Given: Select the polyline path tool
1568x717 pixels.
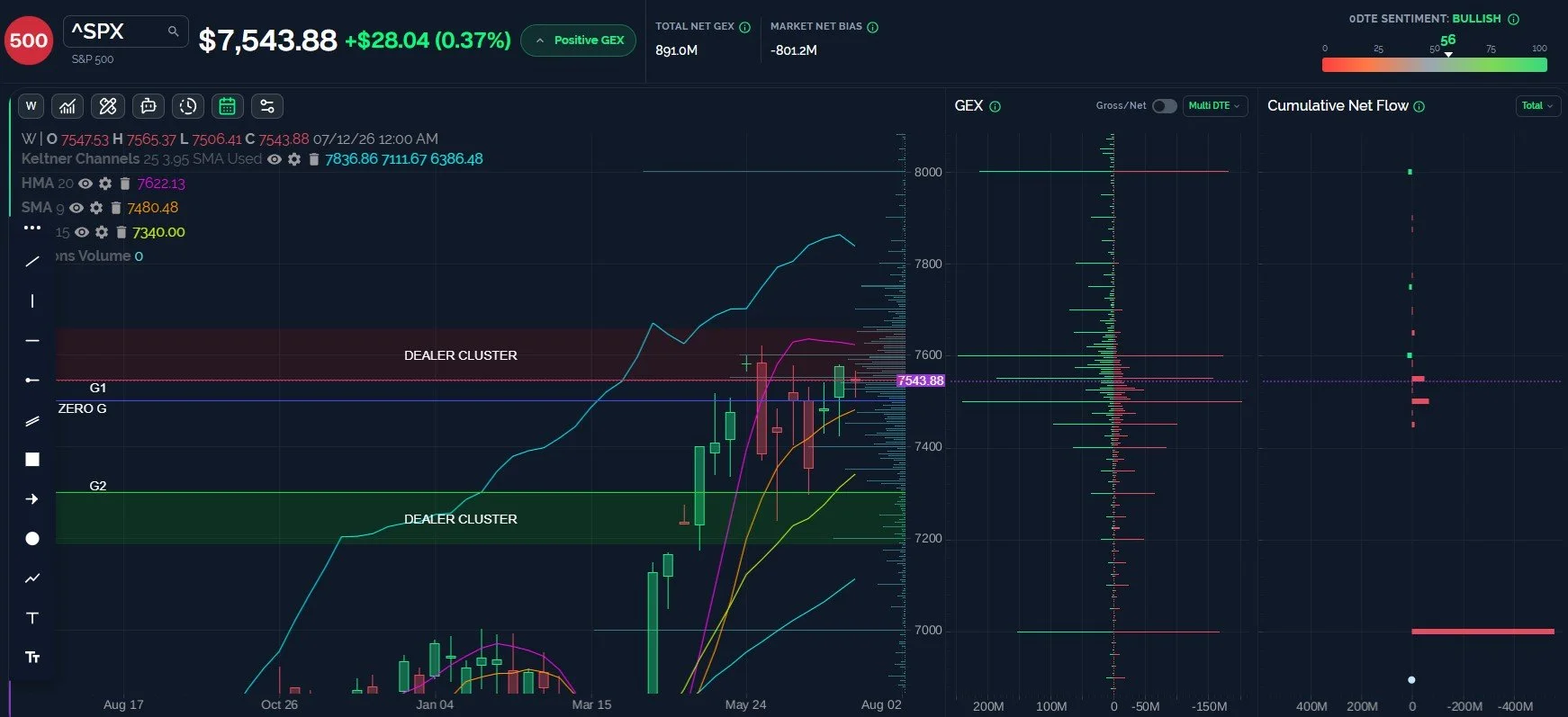Looking at the screenshot, I should click(x=32, y=578).
